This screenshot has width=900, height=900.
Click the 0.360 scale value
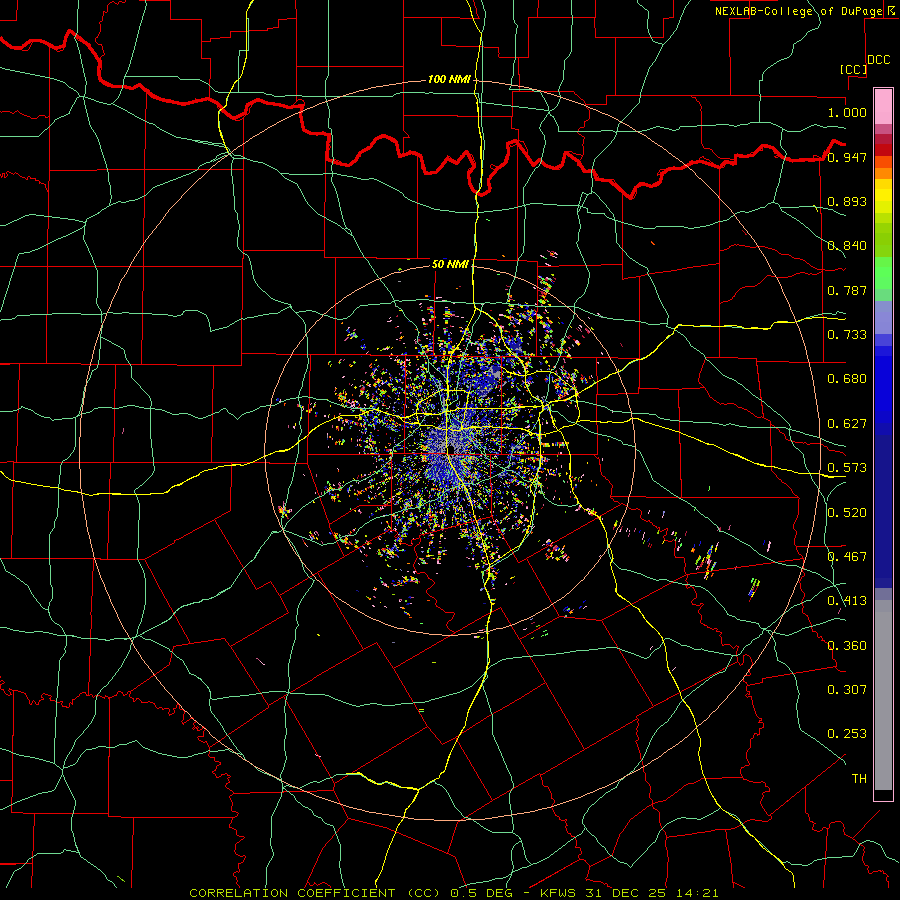(x=847, y=646)
